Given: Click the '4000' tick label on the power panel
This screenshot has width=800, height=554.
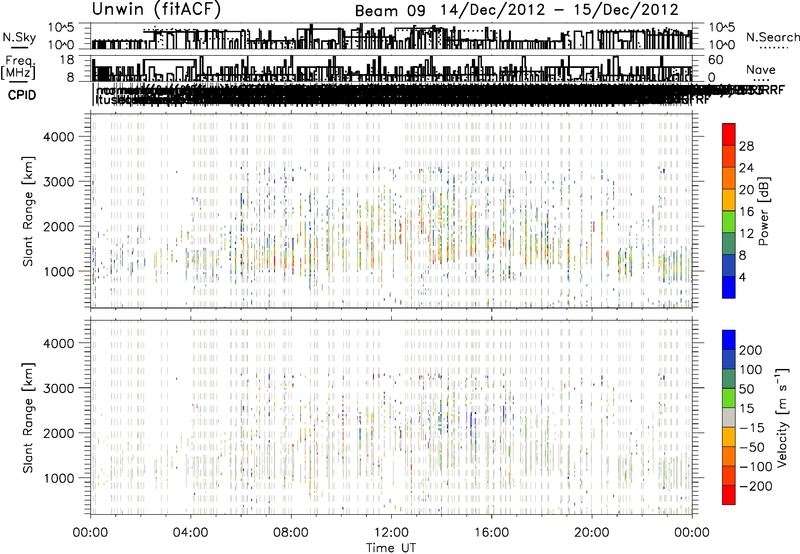Looking at the screenshot, I should [58, 136].
